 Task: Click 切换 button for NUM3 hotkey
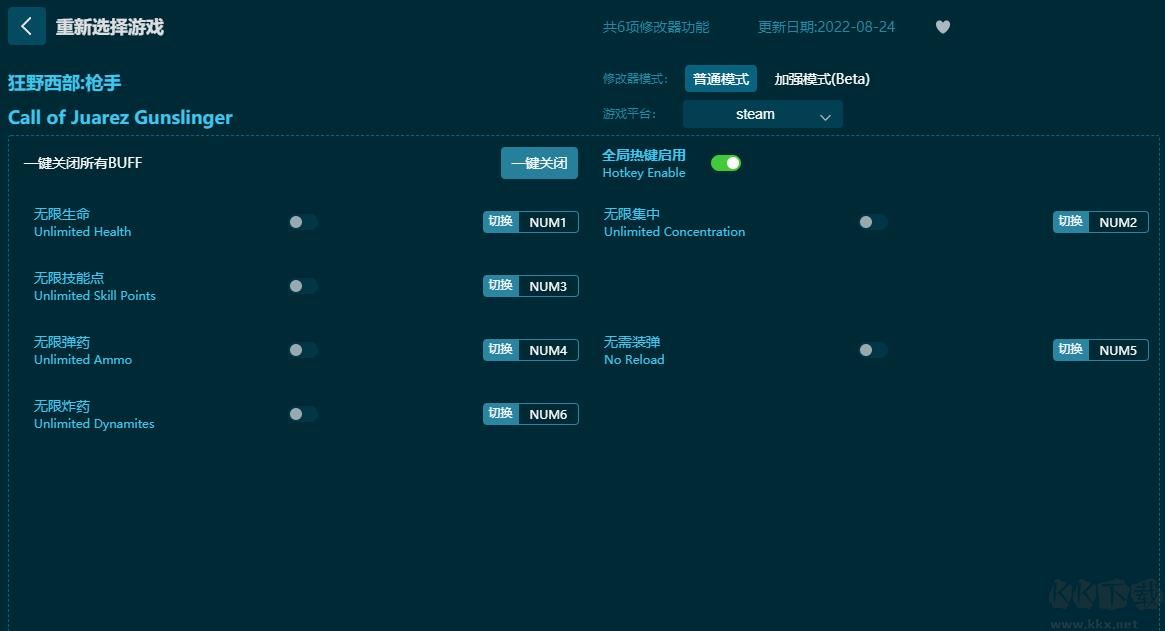pyautogui.click(x=501, y=286)
